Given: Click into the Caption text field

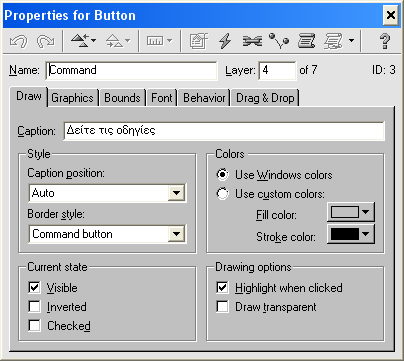Looking at the screenshot, I should tap(224, 131).
